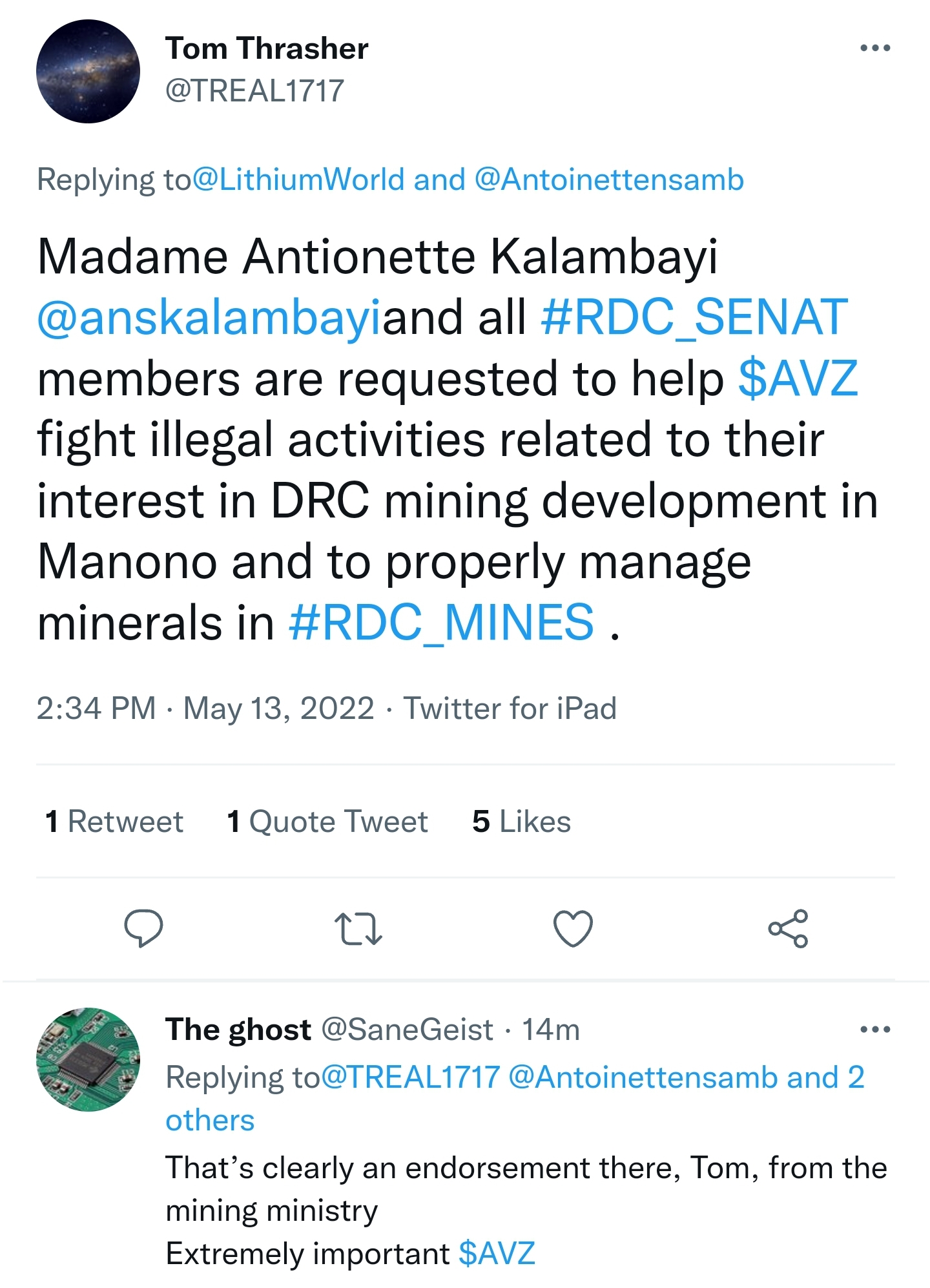Like the tweet with heart icon
930x1288 pixels.
pyautogui.click(x=573, y=928)
